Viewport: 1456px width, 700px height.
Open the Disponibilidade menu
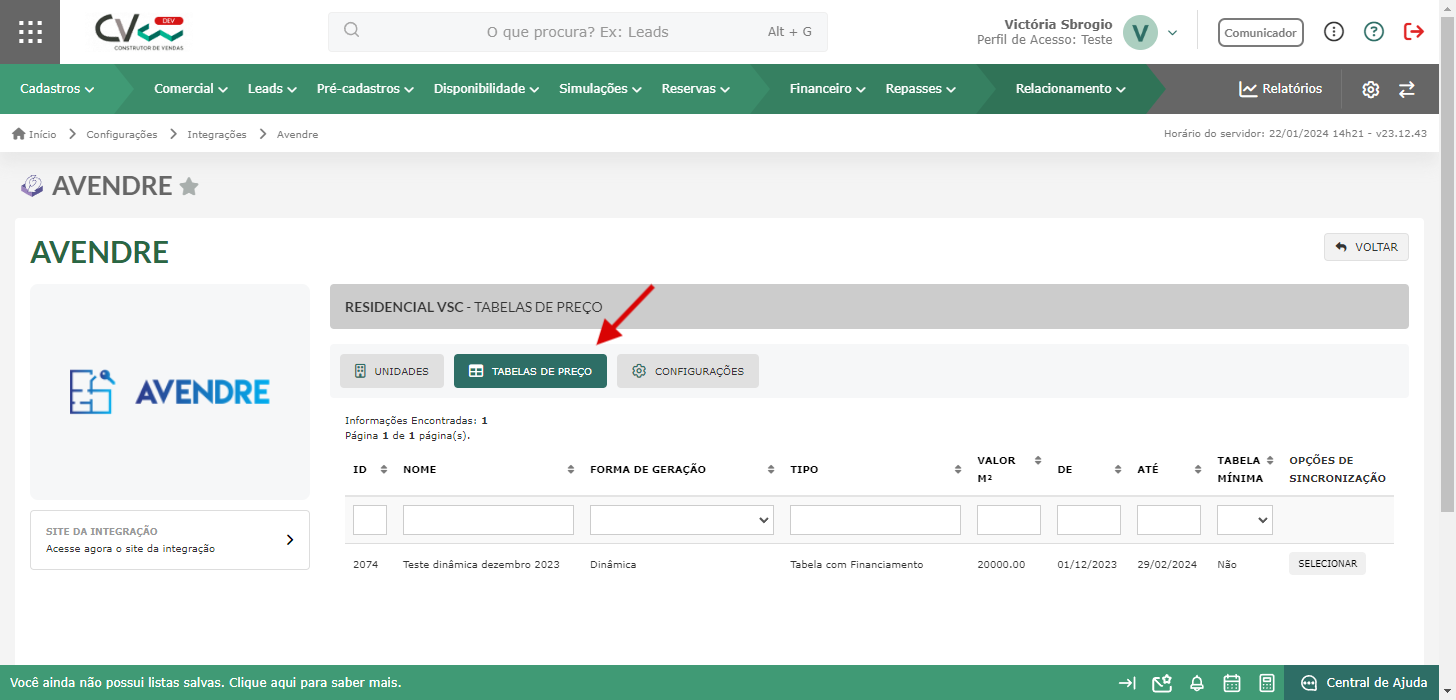486,89
